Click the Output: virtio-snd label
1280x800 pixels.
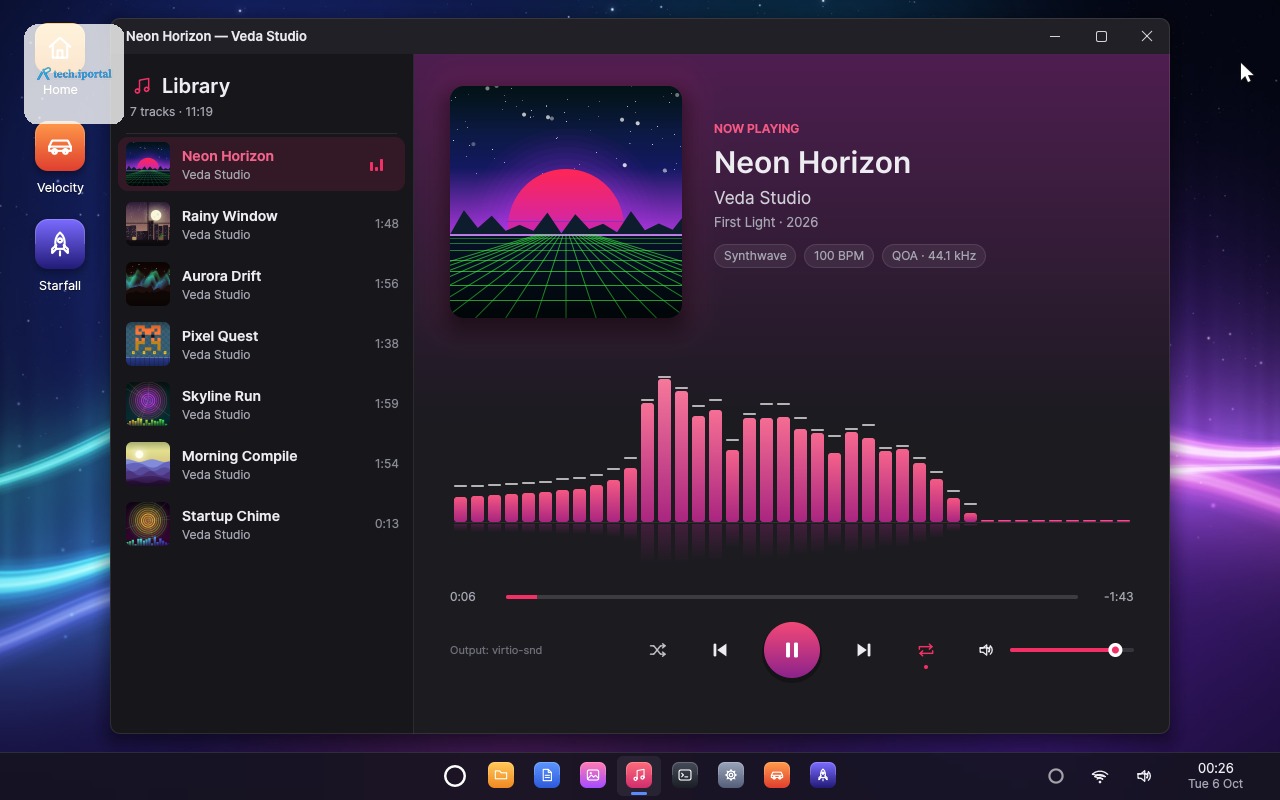click(x=496, y=650)
